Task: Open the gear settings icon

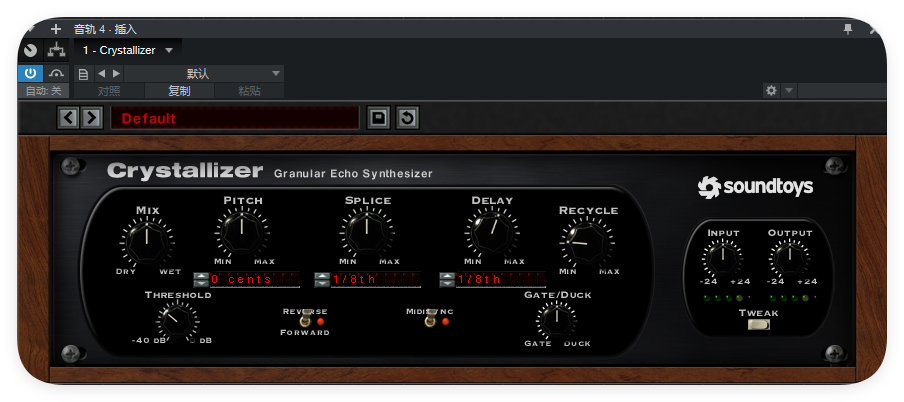Action: point(771,91)
